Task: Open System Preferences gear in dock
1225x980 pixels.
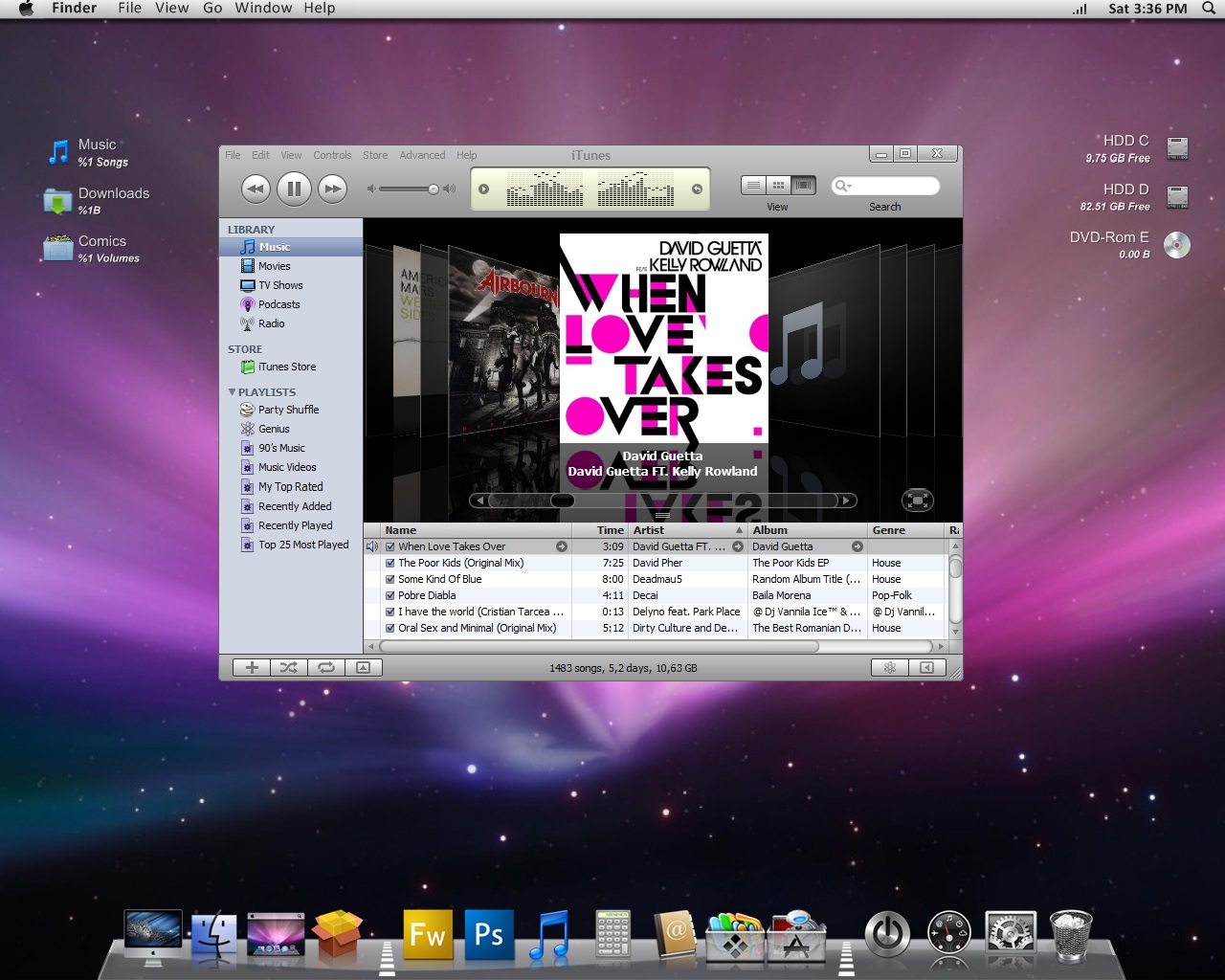Action: click(1011, 934)
